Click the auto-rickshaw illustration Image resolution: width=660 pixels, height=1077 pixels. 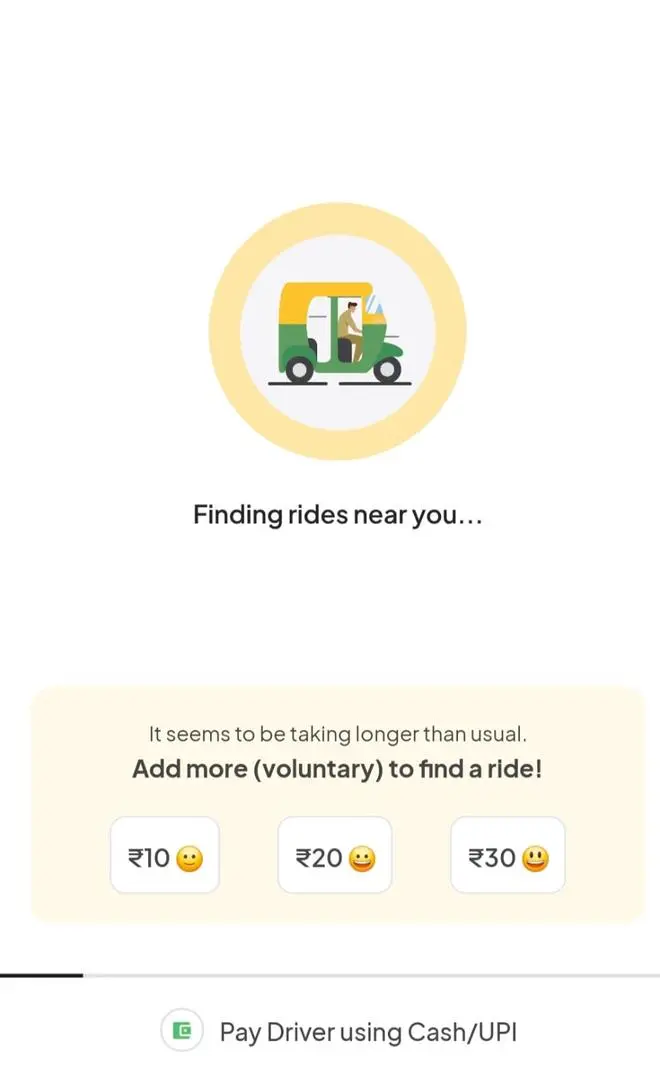click(340, 333)
